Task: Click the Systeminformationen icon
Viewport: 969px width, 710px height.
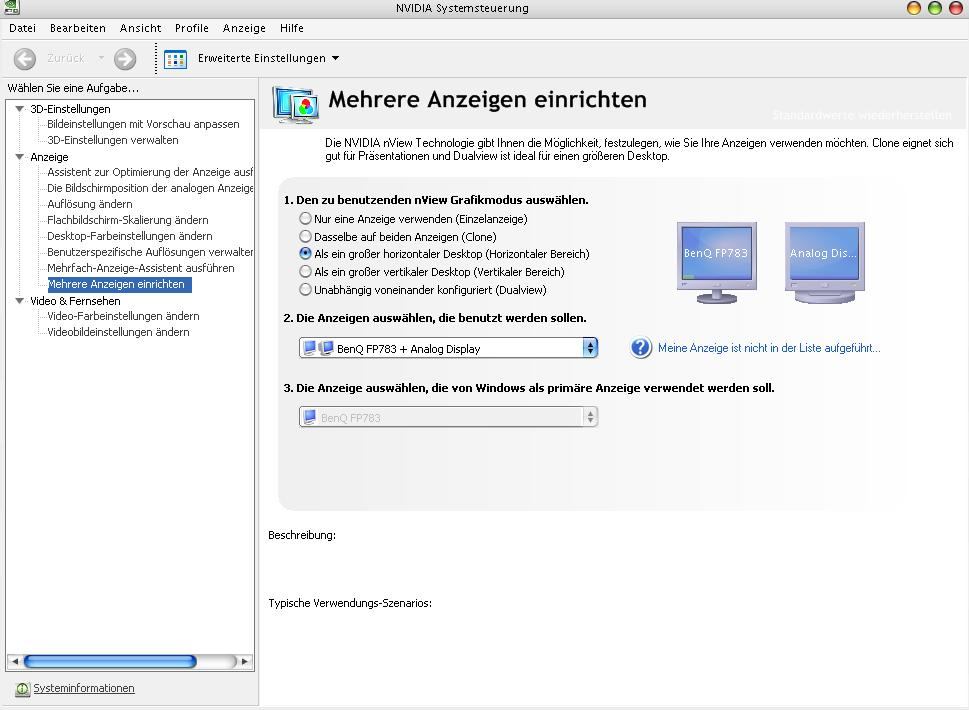Action: pyautogui.click(x=22, y=688)
